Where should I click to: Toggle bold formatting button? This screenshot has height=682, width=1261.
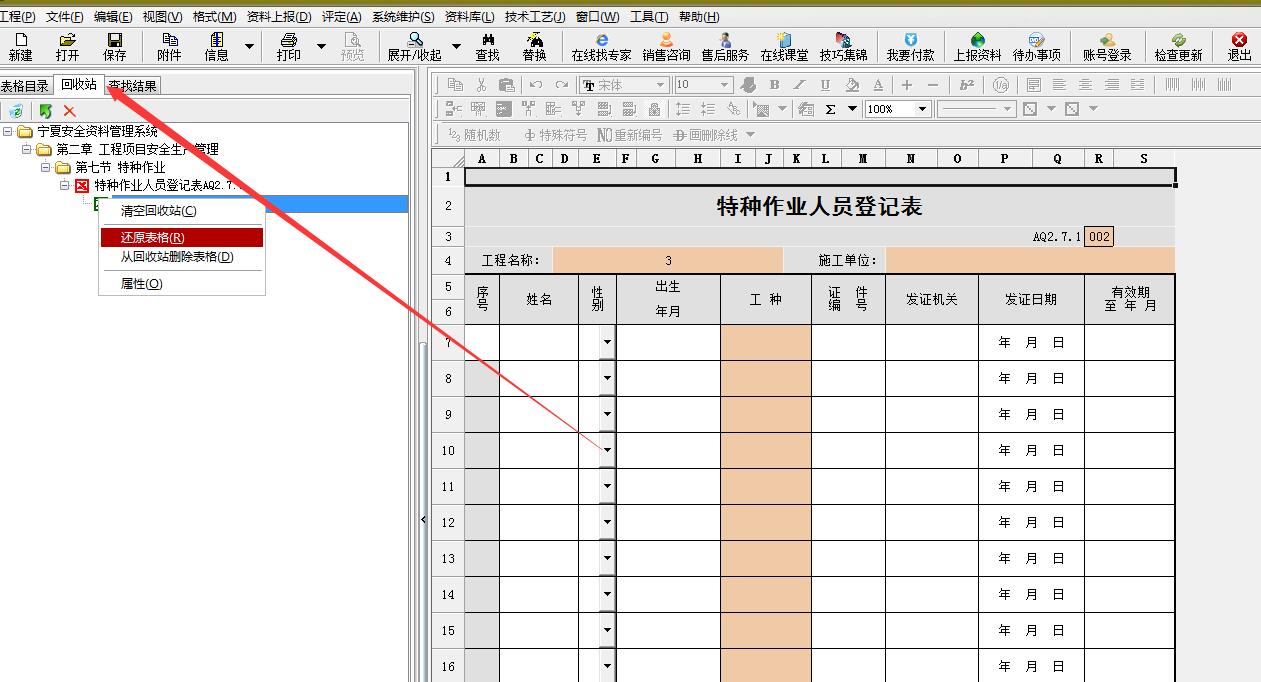(x=801, y=85)
